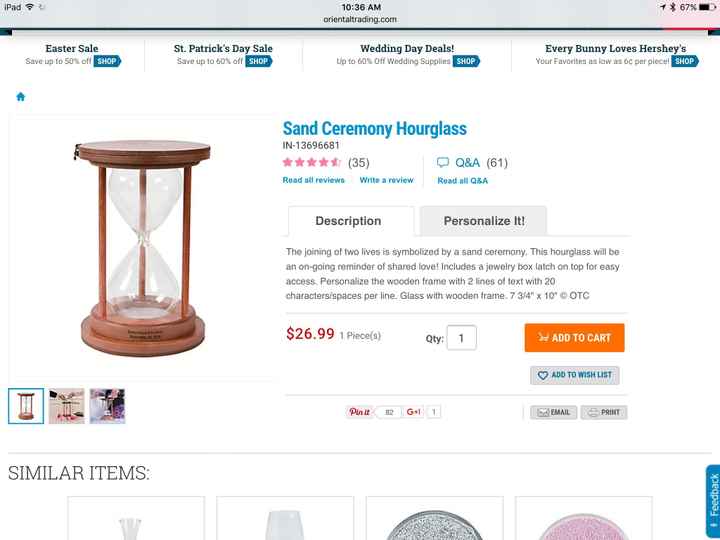Viewport: 720px width, 540px height.
Task: Switch to Personalize It! tab
Action: pos(484,221)
